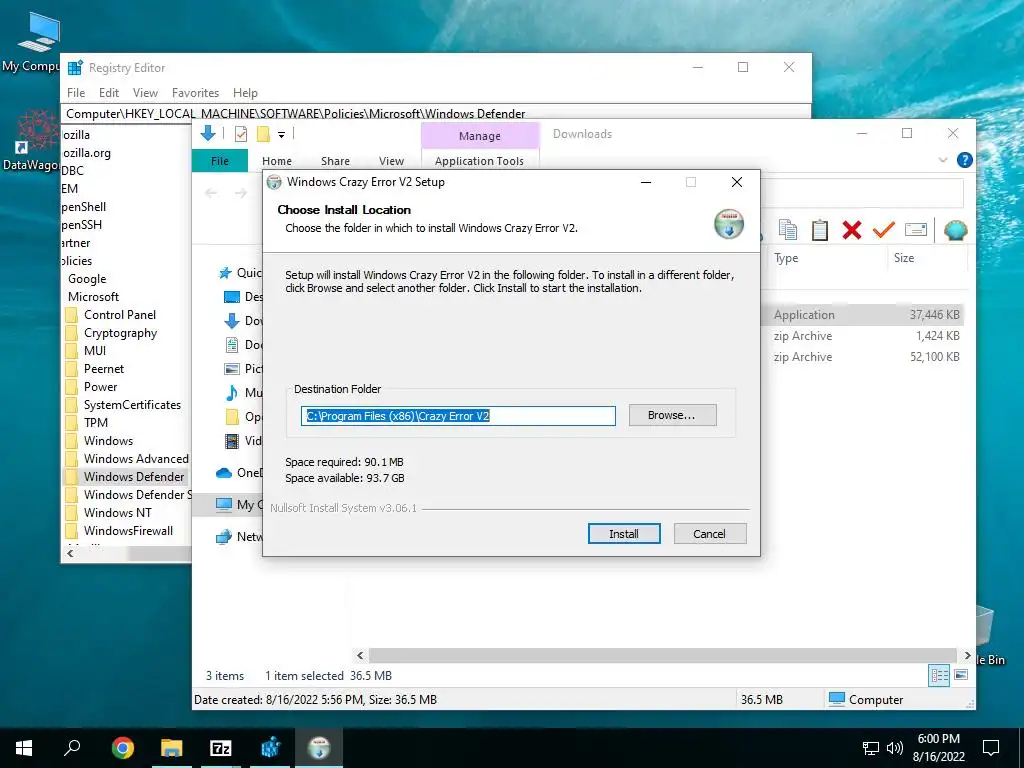This screenshot has width=1024, height=768.
Task: Select Control Panel key in registry tree
Action: (120, 315)
